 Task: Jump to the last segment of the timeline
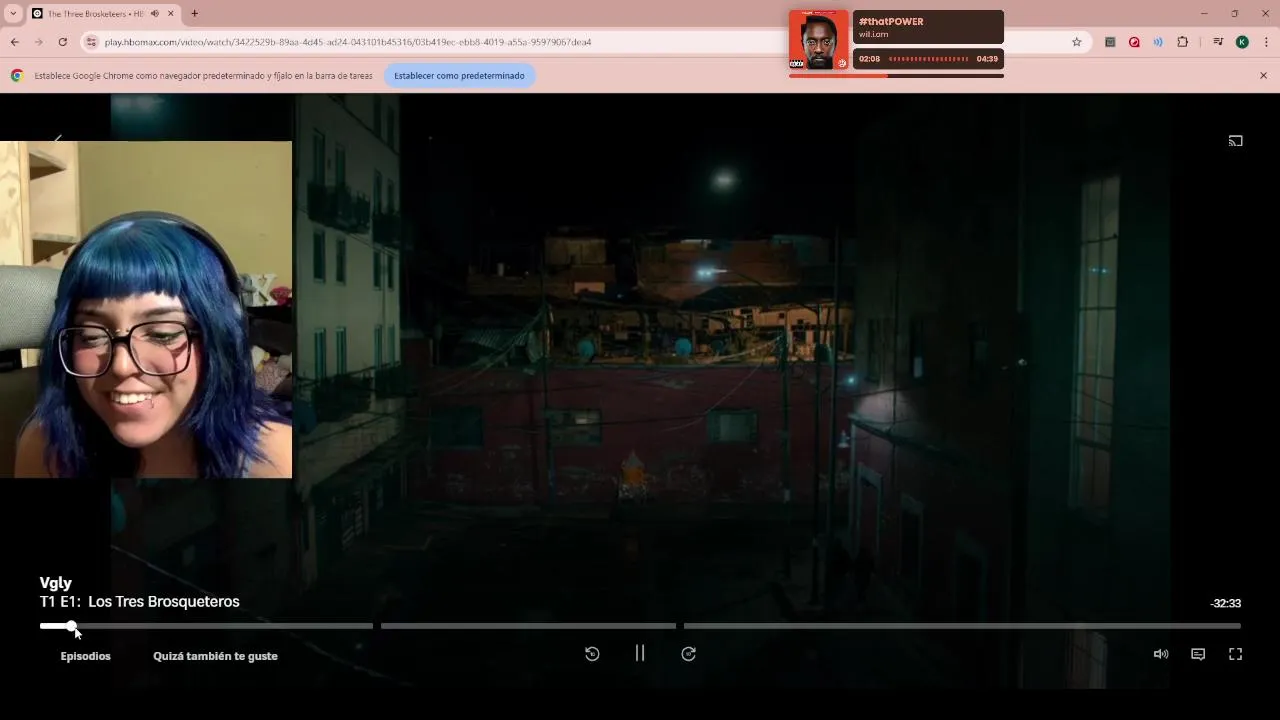[x=962, y=626]
